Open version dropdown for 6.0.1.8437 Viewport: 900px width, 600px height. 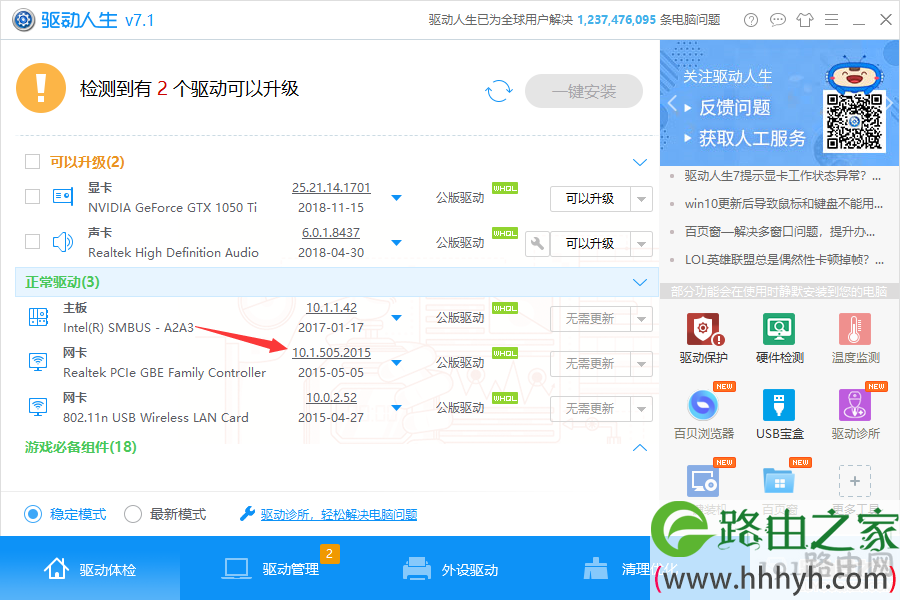(396, 242)
